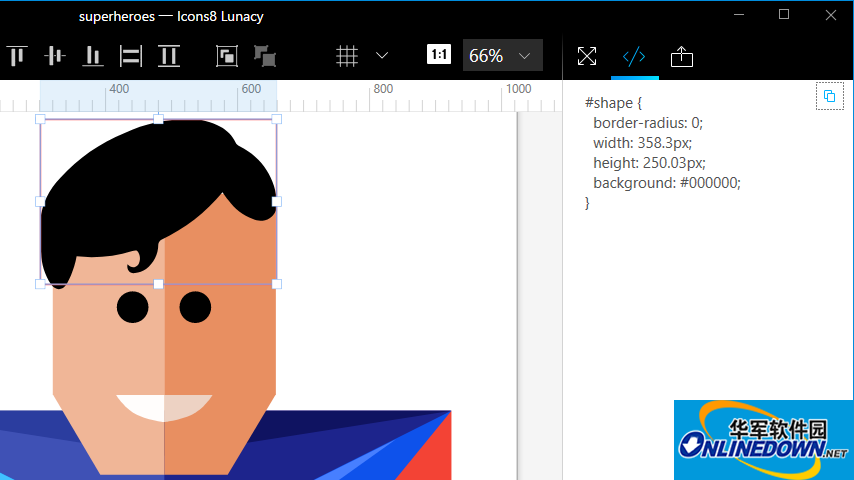Expand the grid options arrow
The width and height of the screenshot is (854, 480).
382,56
